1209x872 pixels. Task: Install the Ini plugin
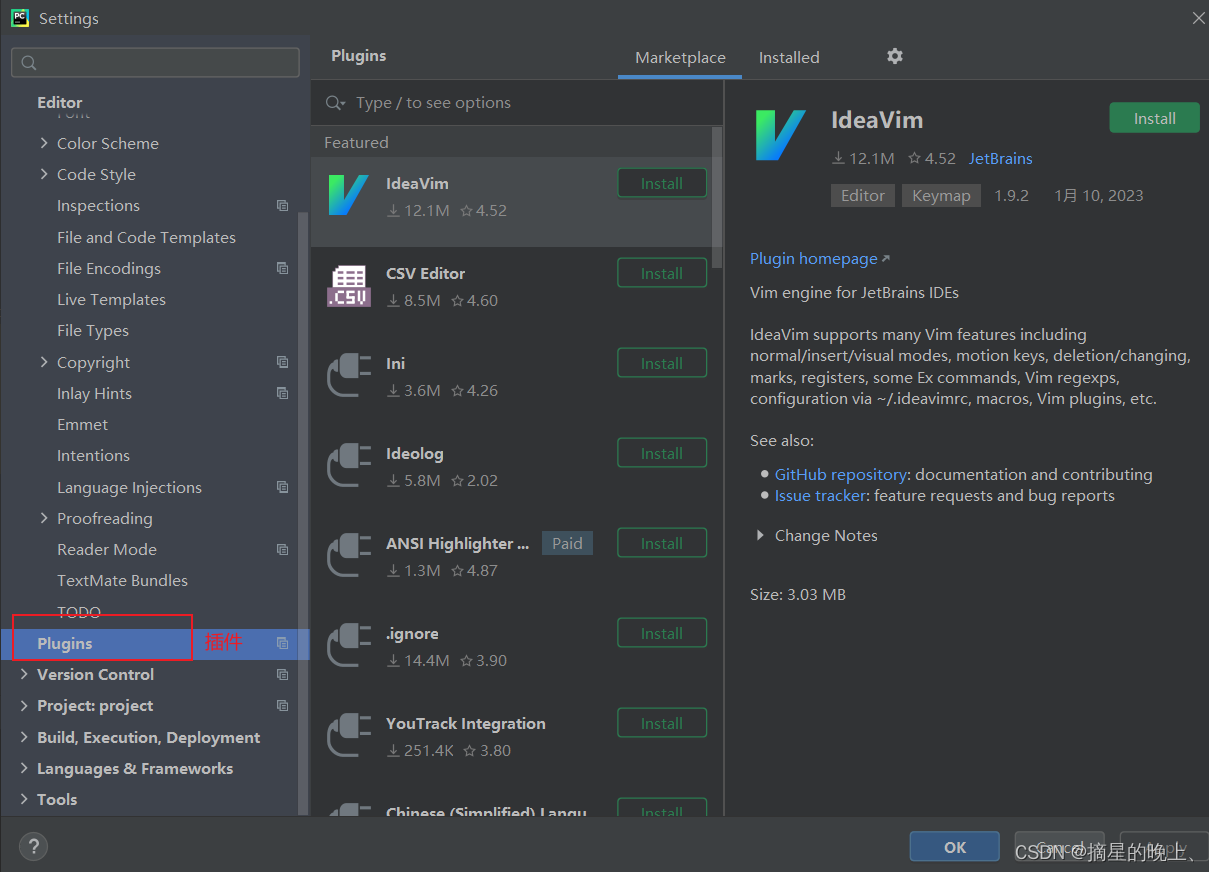point(662,363)
